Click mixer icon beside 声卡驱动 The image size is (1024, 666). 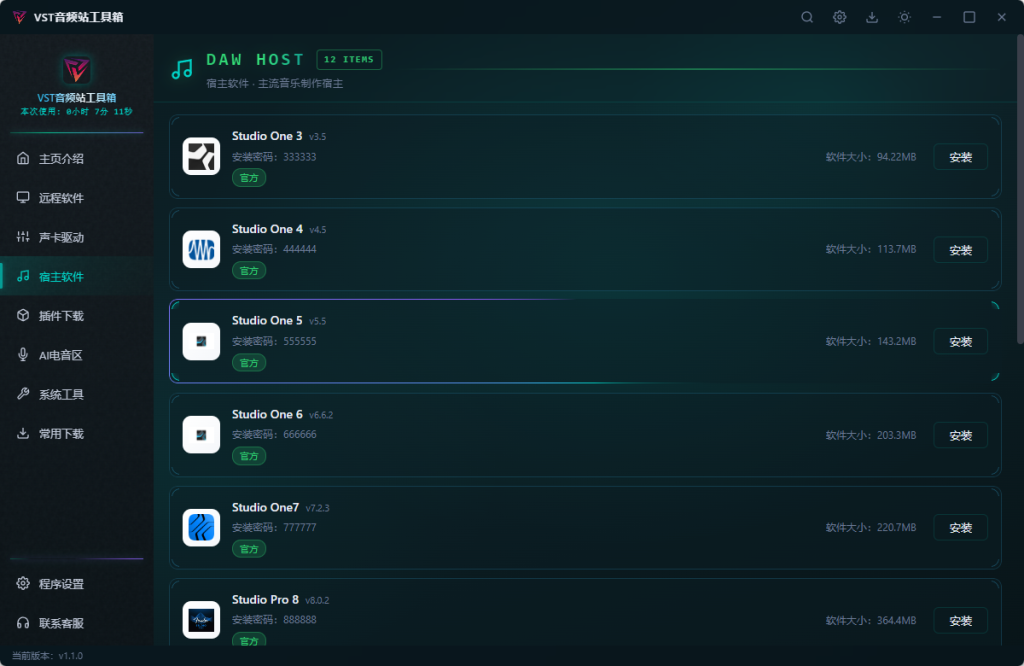pos(23,236)
